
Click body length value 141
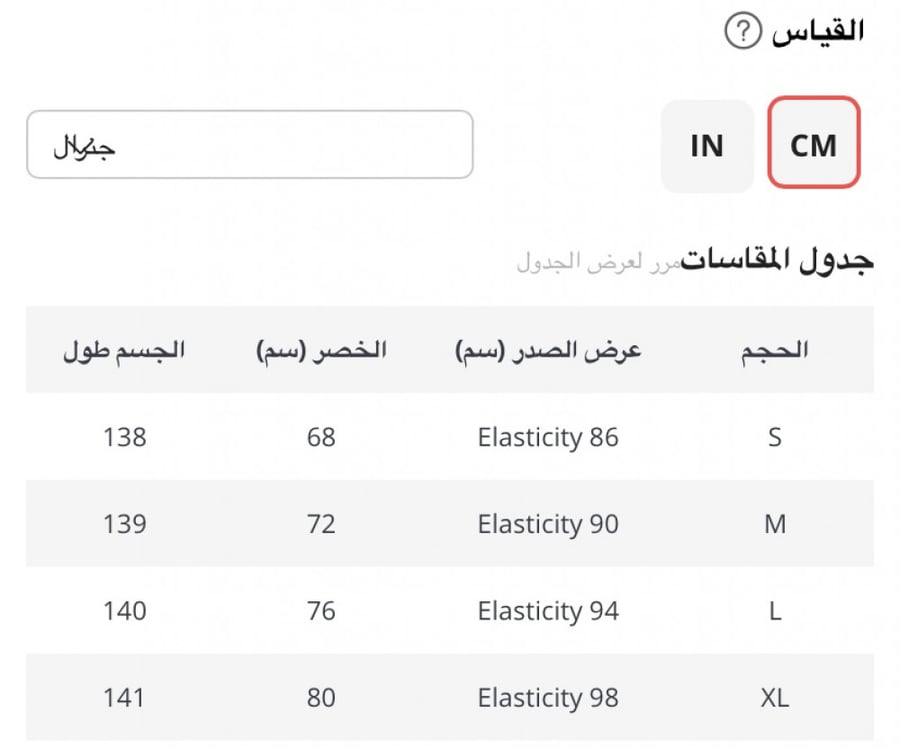[x=124, y=697]
